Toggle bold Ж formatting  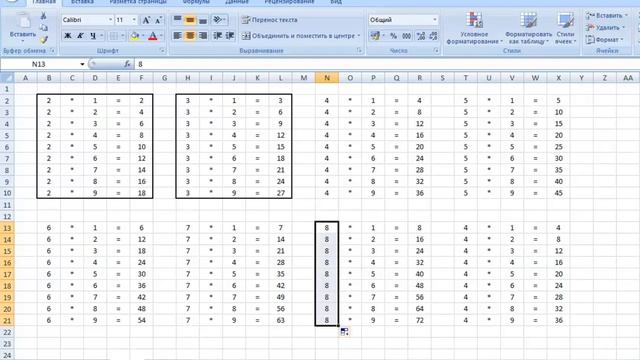[68, 36]
